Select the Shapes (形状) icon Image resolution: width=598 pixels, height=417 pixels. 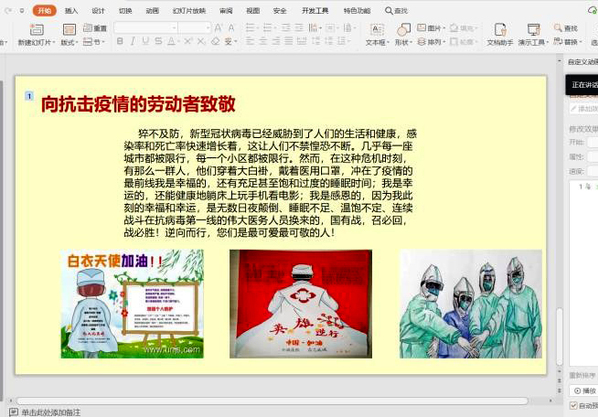pyautogui.click(x=403, y=29)
